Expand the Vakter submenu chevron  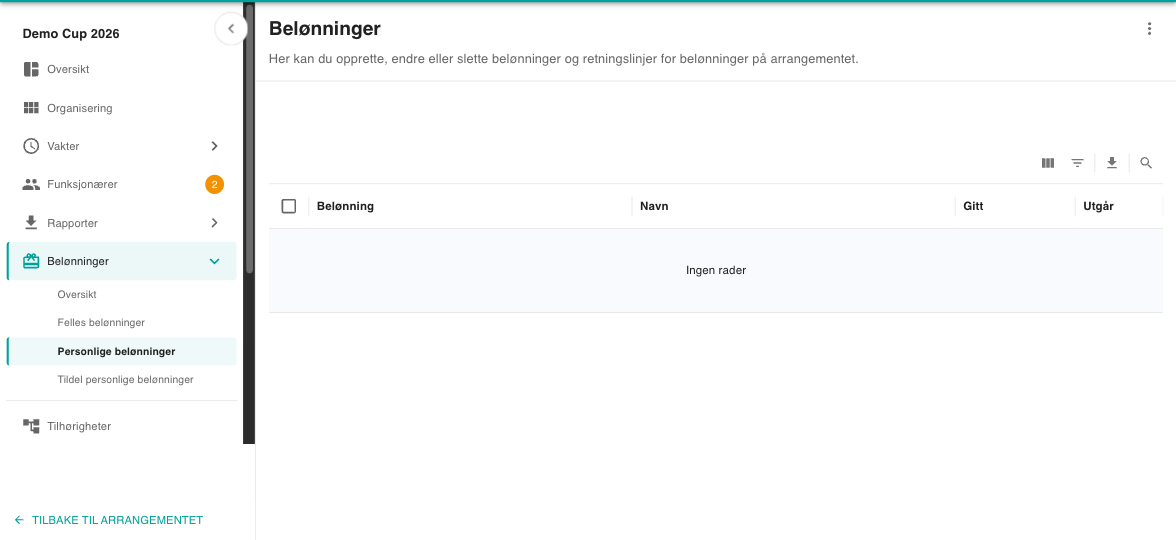tap(214, 146)
